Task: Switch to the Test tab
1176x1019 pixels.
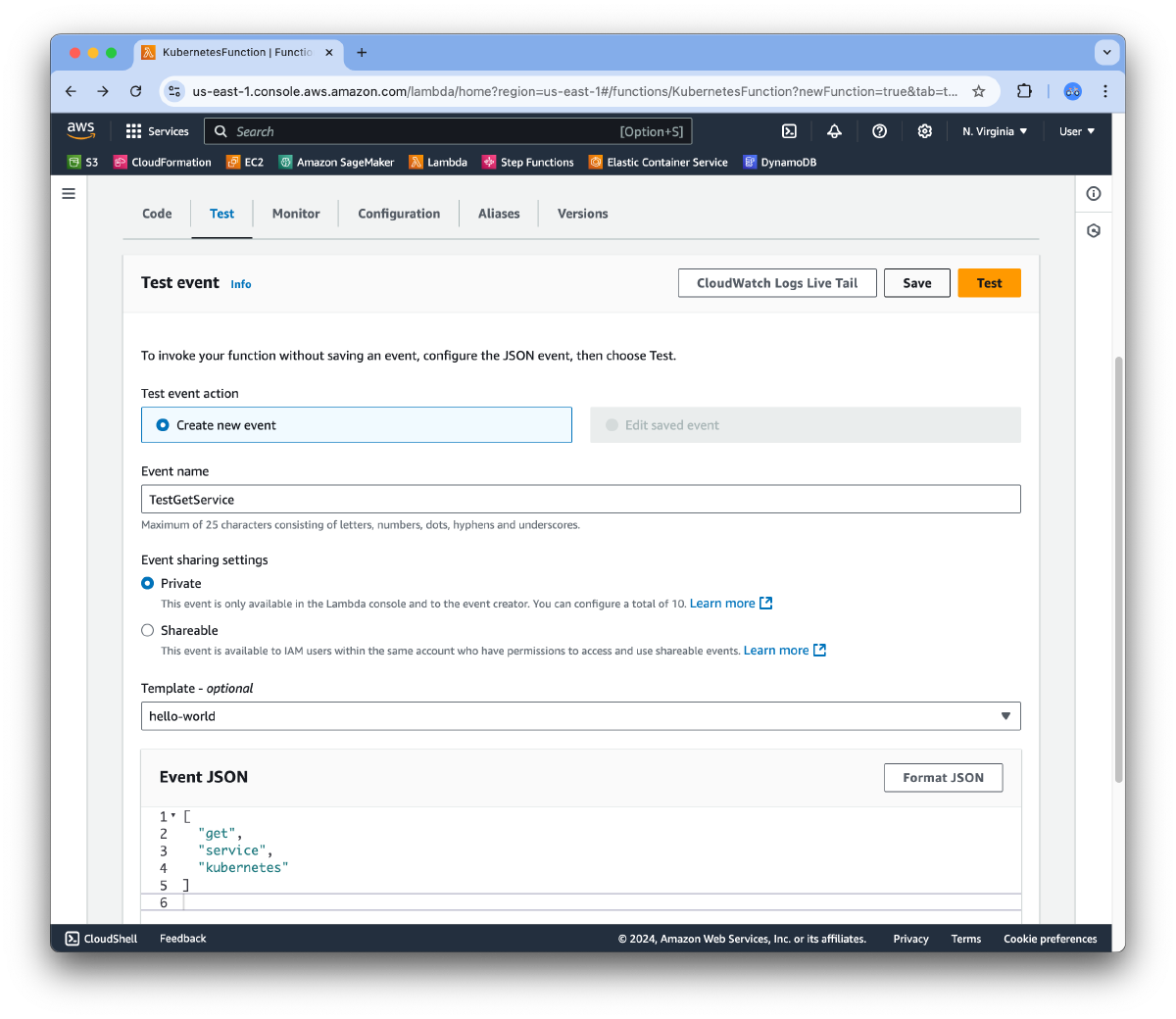Action: coord(221,214)
